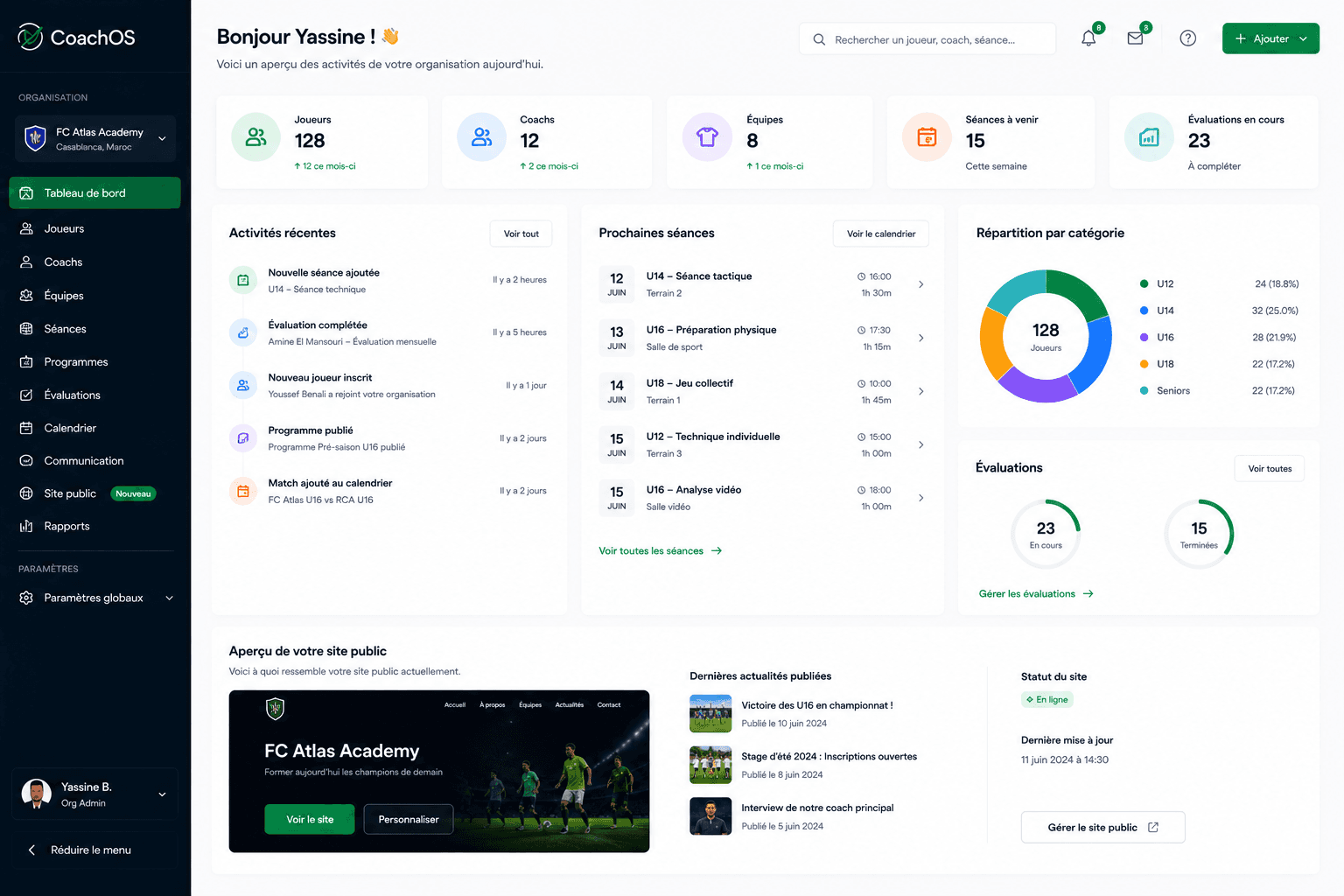Open the messages envelope icon
Viewport: 1344px width, 896px height.
(x=1136, y=38)
